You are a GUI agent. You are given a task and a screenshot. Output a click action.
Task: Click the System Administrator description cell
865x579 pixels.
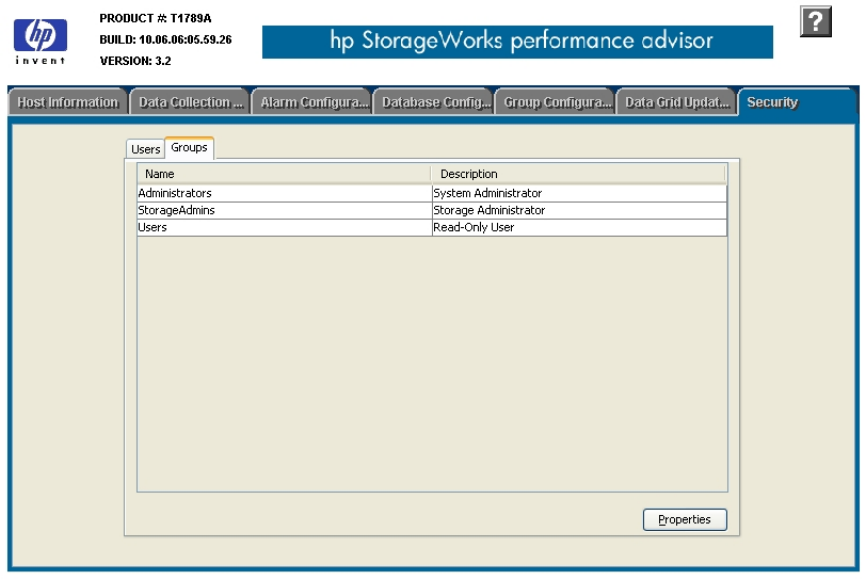pos(578,193)
